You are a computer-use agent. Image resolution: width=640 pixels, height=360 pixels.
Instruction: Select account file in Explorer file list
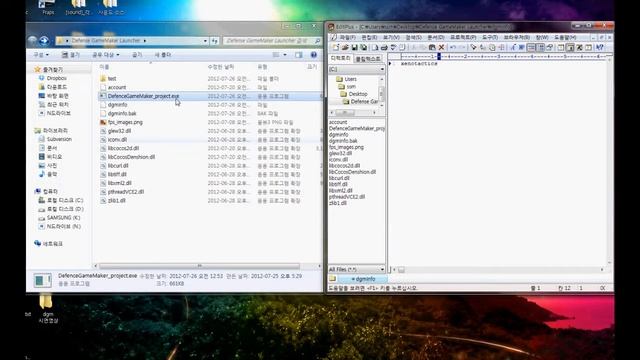tap(117, 87)
